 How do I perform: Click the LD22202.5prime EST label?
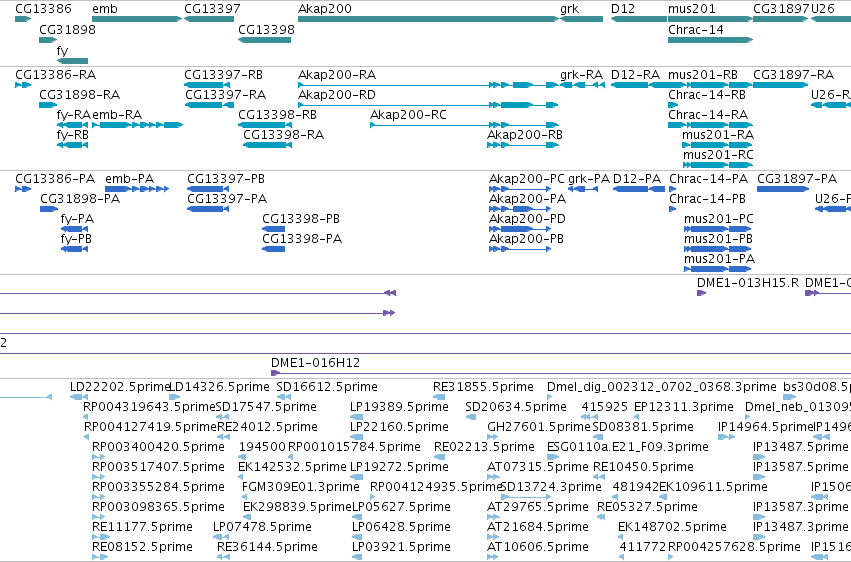120,387
